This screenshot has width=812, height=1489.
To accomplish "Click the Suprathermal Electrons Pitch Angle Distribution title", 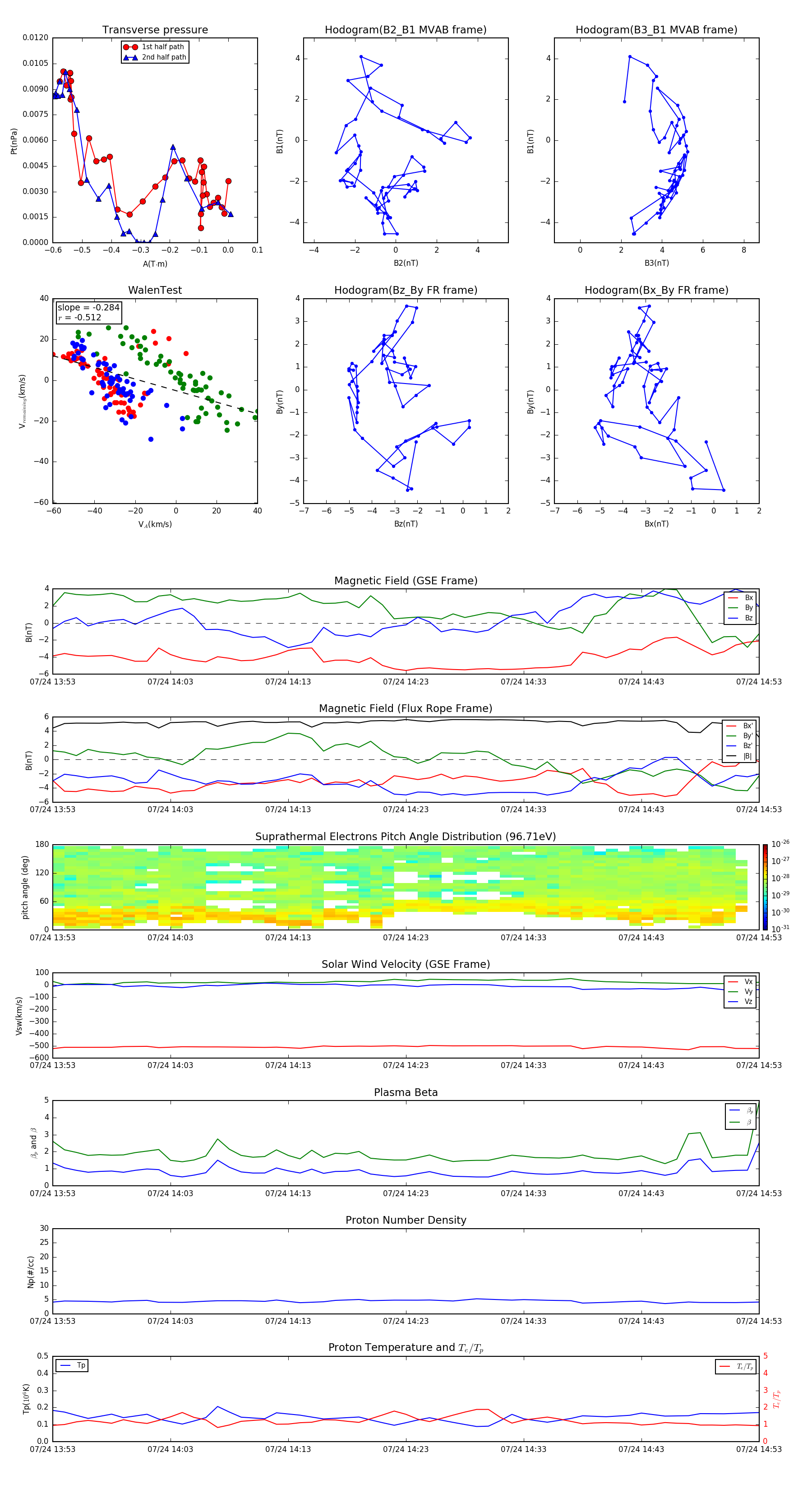I will pos(406,837).
